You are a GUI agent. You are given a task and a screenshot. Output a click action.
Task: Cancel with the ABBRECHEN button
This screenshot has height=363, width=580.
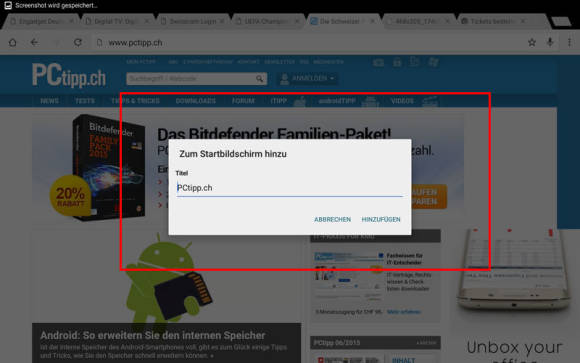coord(332,219)
